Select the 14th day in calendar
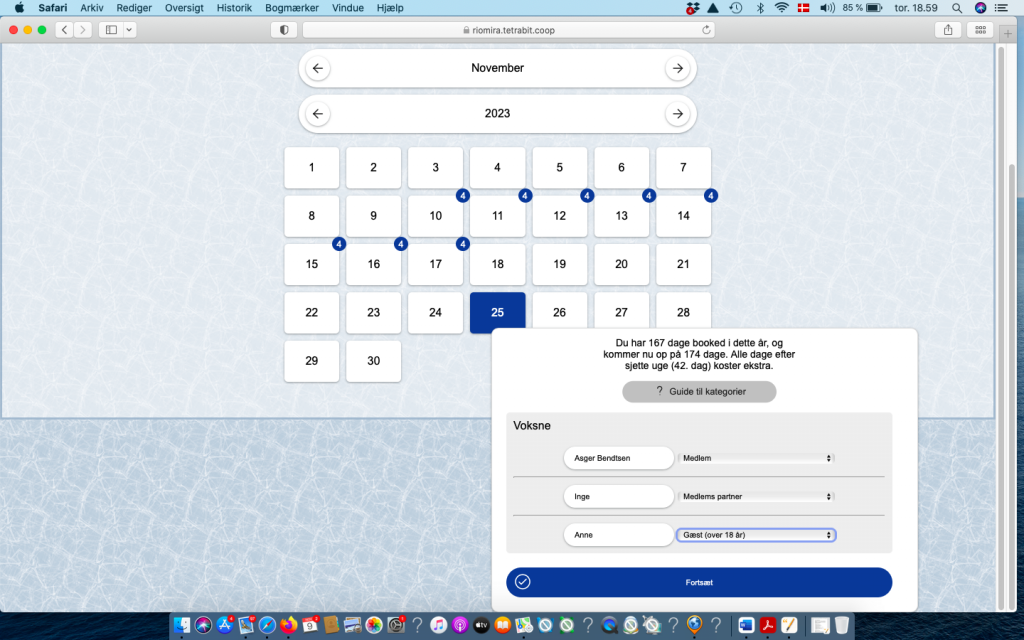Viewport: 1024px width, 640px height. (x=683, y=216)
